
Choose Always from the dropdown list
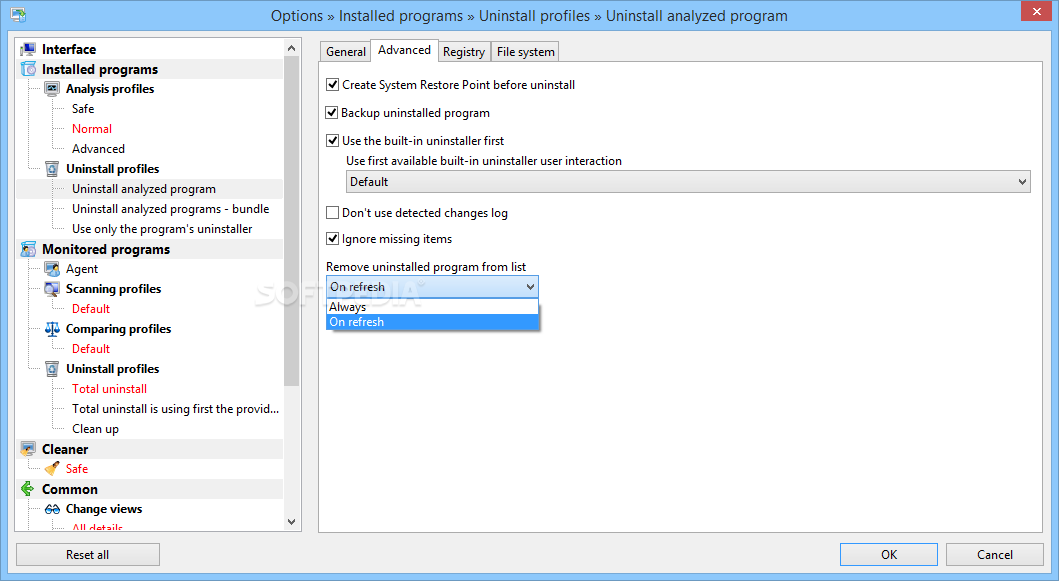point(432,307)
